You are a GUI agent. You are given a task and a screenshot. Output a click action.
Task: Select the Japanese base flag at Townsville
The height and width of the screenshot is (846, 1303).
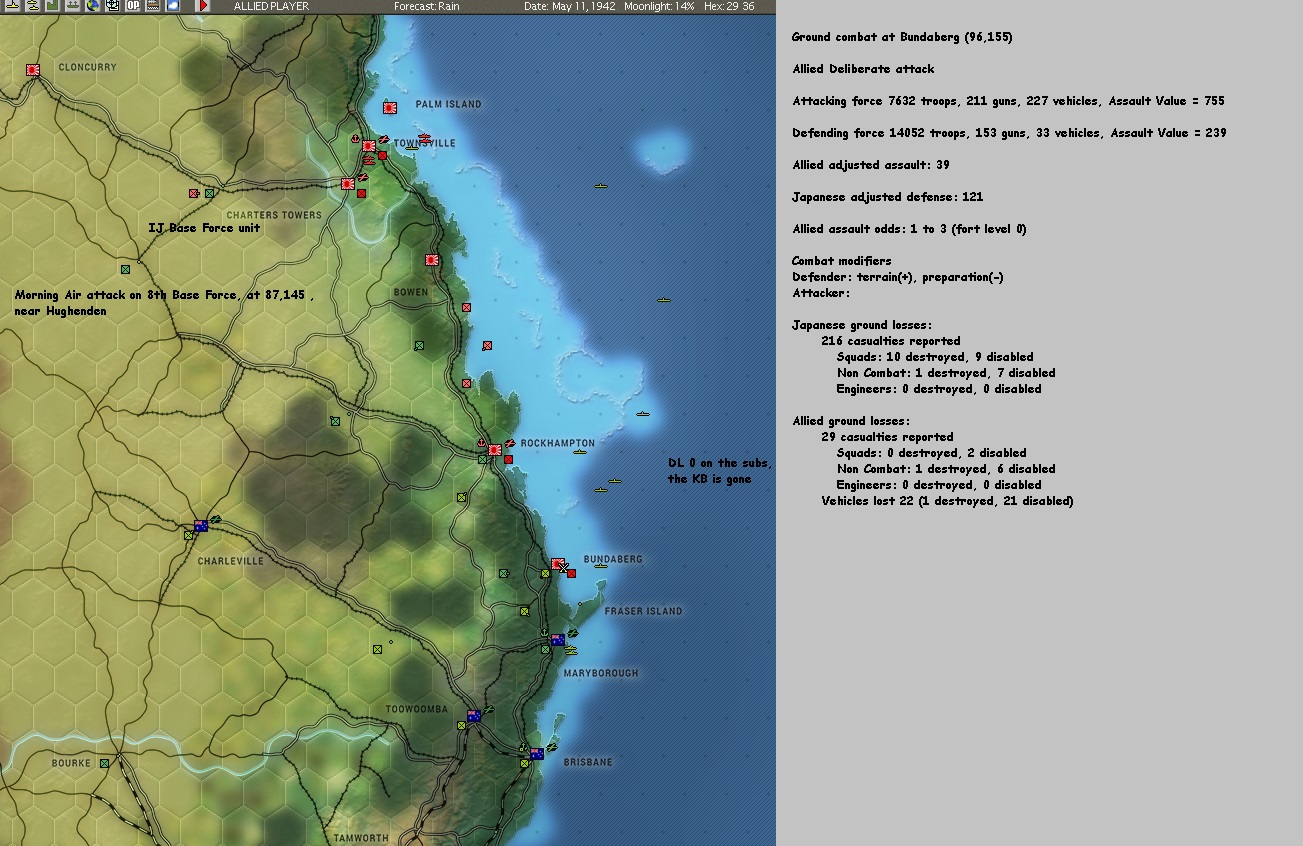coord(369,146)
